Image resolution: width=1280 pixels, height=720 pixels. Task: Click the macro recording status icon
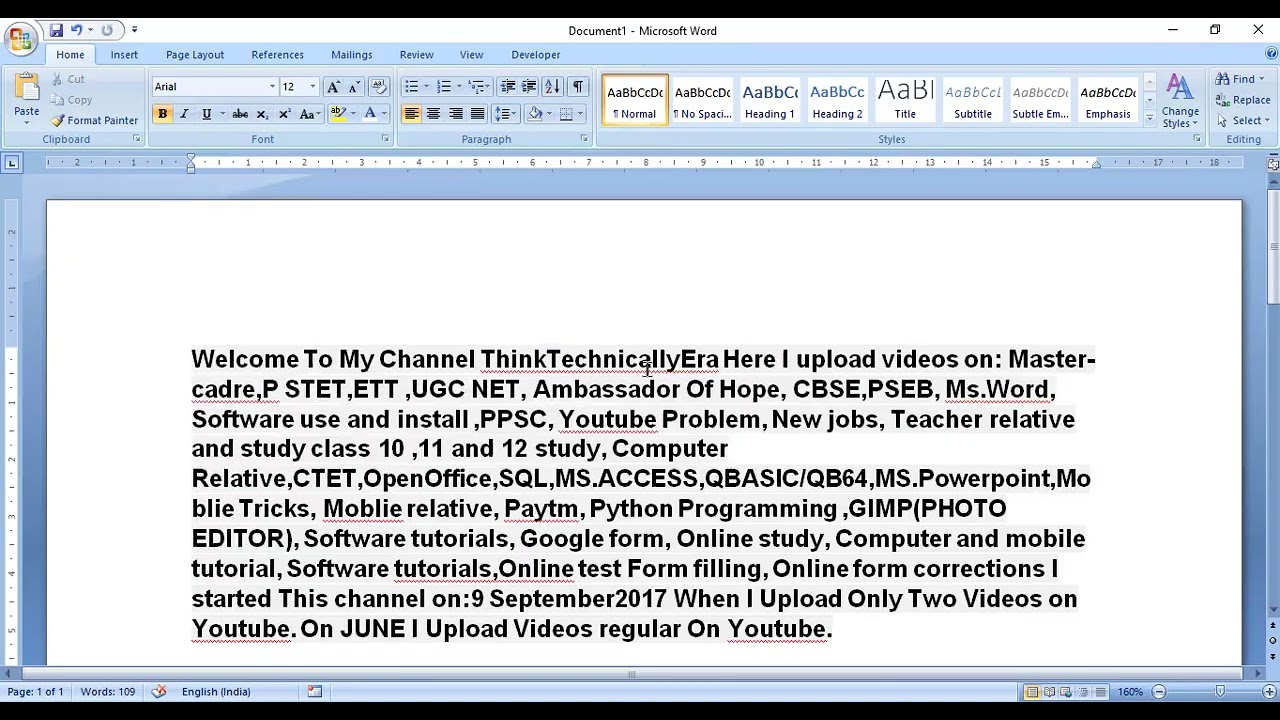coord(314,692)
